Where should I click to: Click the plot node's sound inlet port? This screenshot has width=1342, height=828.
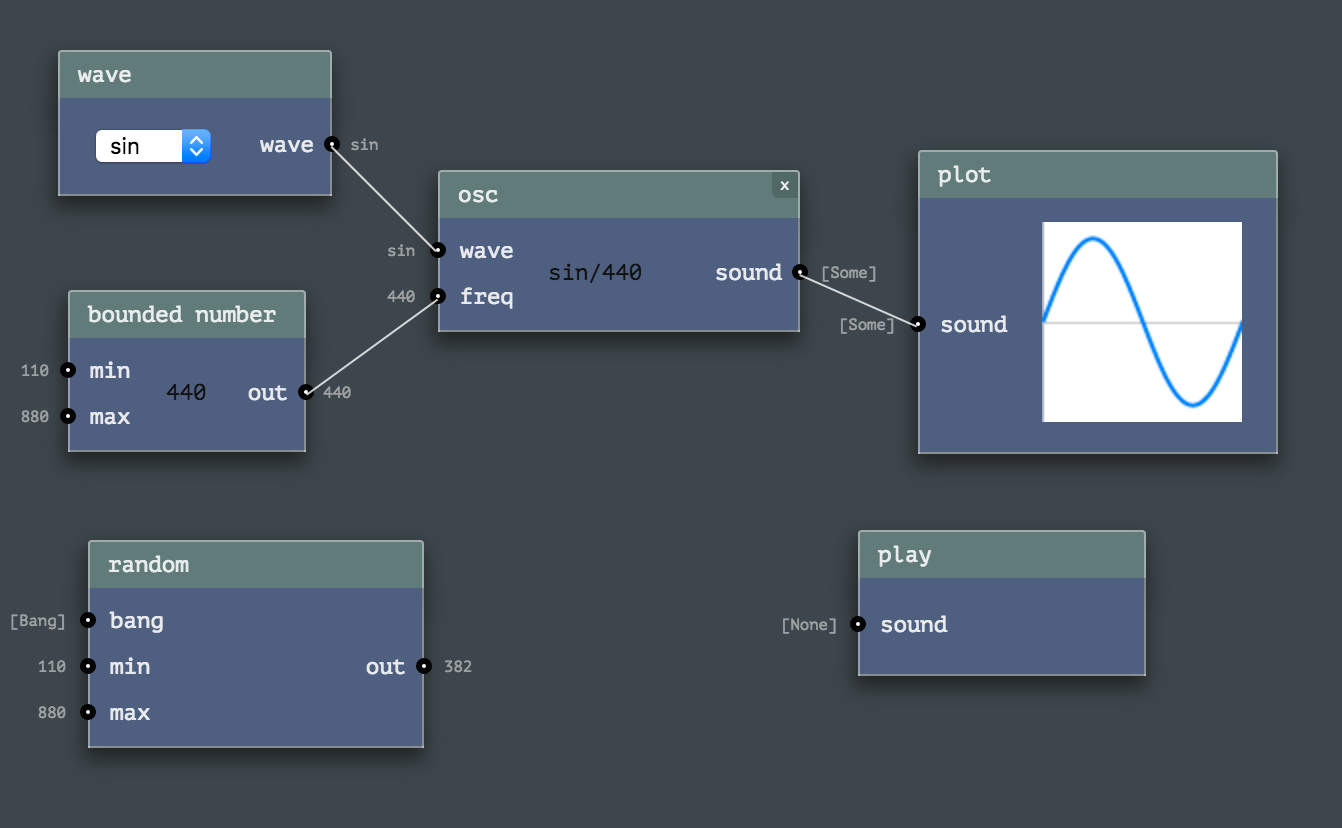tap(918, 323)
